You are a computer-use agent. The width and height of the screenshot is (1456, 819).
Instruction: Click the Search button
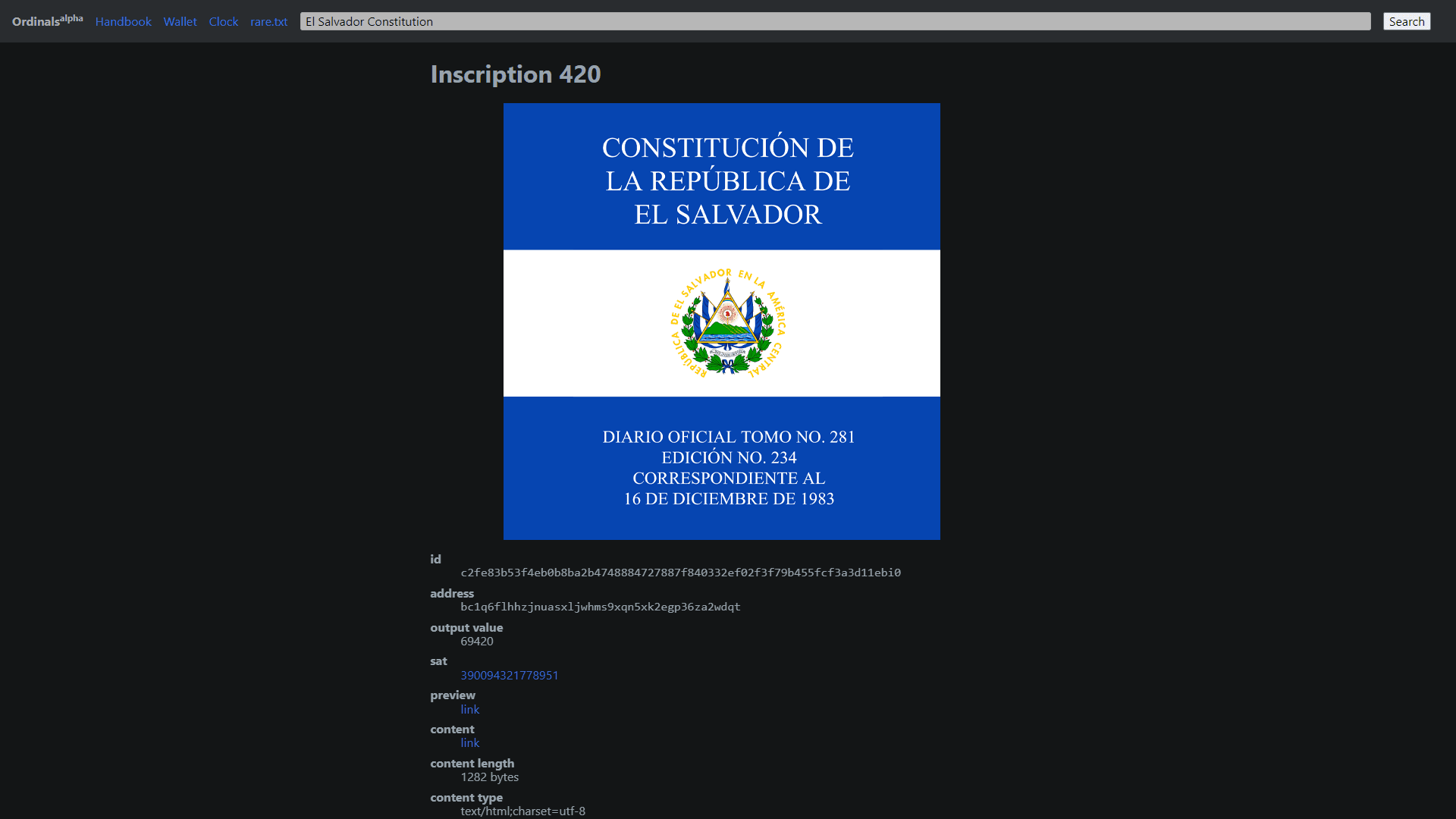click(1407, 21)
